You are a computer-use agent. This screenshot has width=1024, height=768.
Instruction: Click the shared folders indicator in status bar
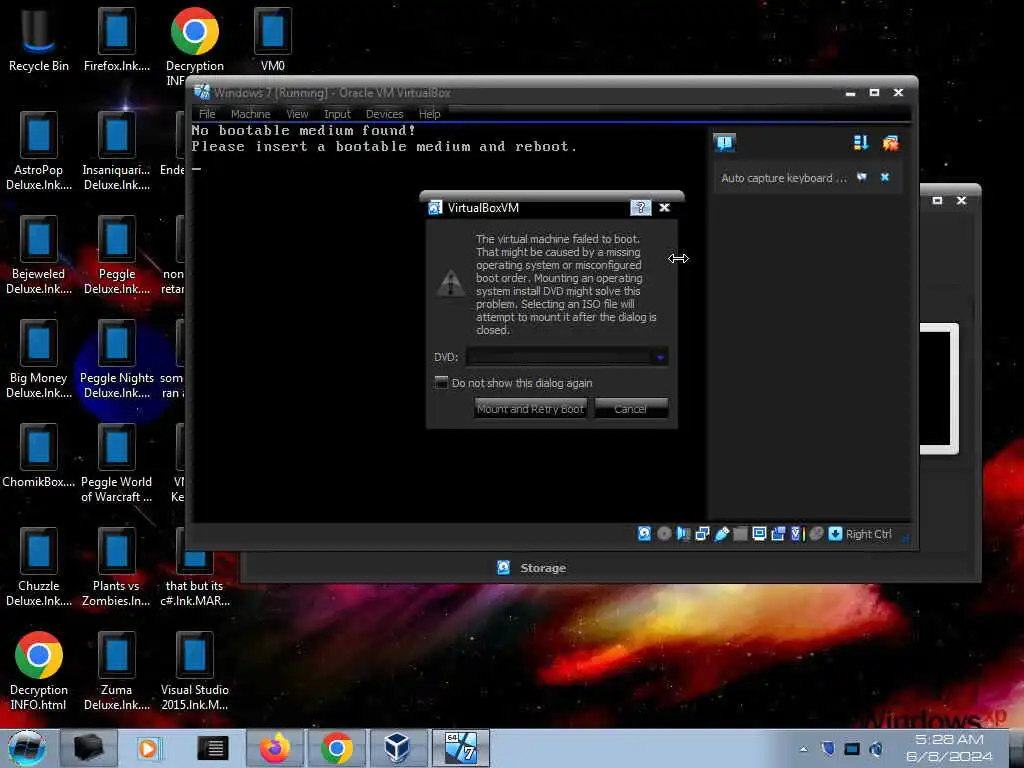click(740, 534)
